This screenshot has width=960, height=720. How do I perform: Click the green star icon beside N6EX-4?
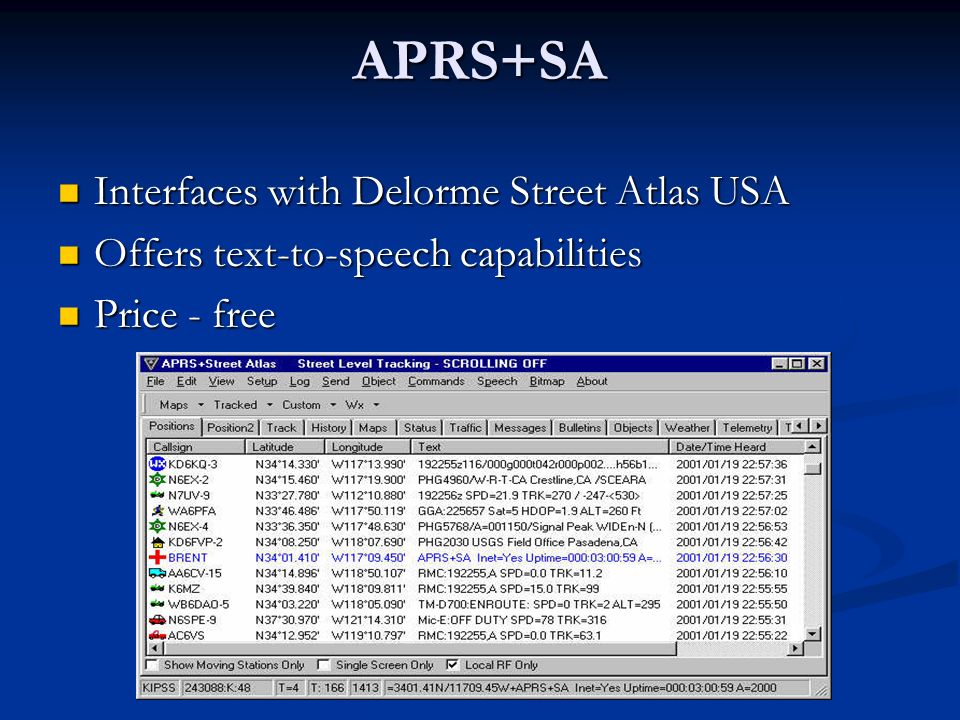point(157,526)
